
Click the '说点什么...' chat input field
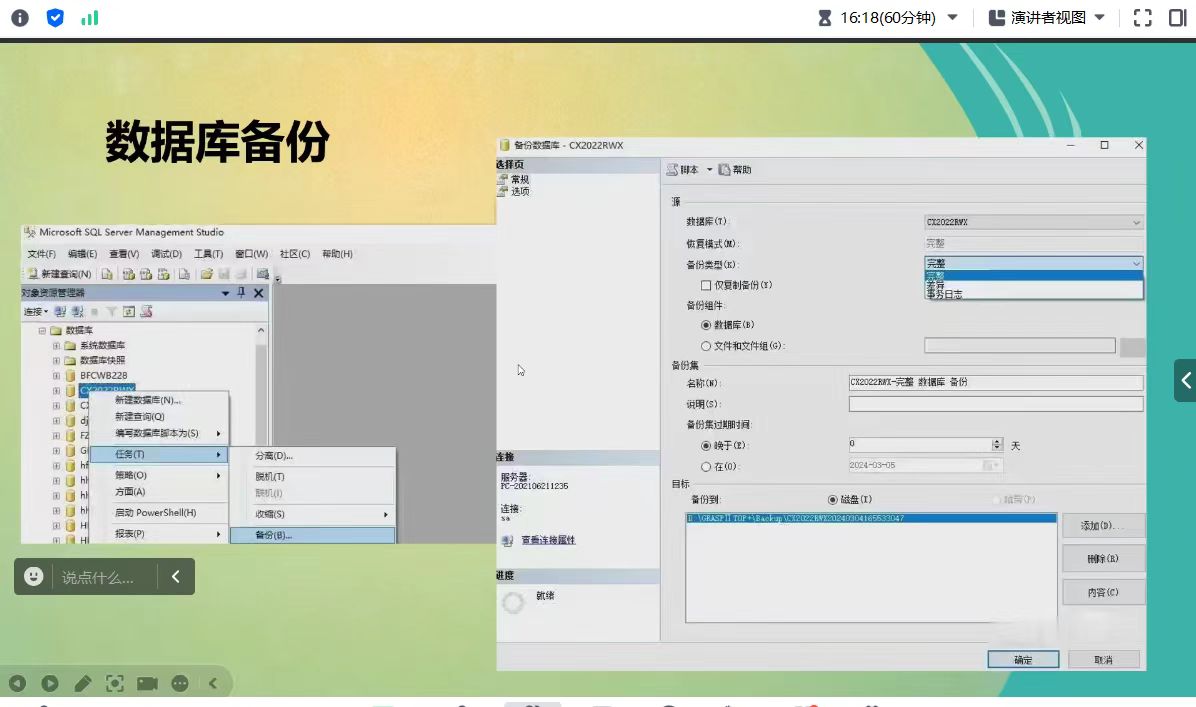tap(98, 577)
